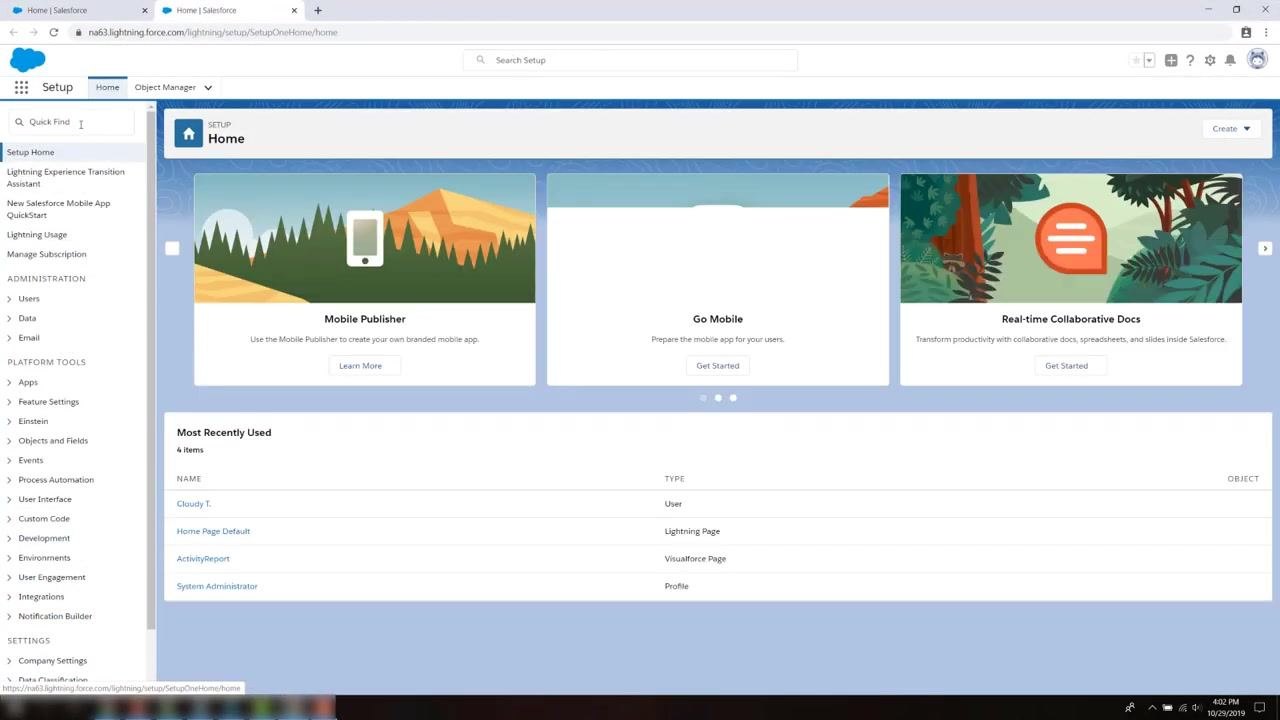Open the App Launcher grid icon
Screen dimensions: 1280x720
(x=21, y=87)
